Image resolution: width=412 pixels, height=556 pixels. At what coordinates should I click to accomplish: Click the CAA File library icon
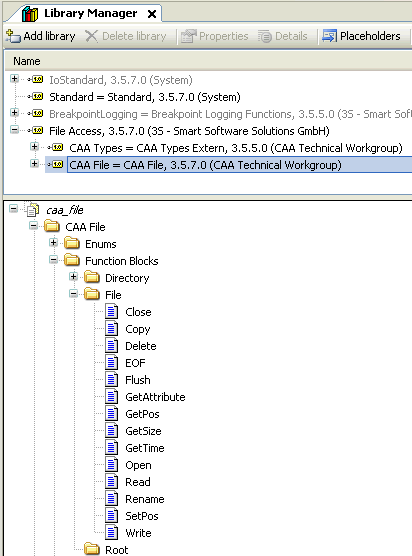pyautogui.click(x=56, y=165)
